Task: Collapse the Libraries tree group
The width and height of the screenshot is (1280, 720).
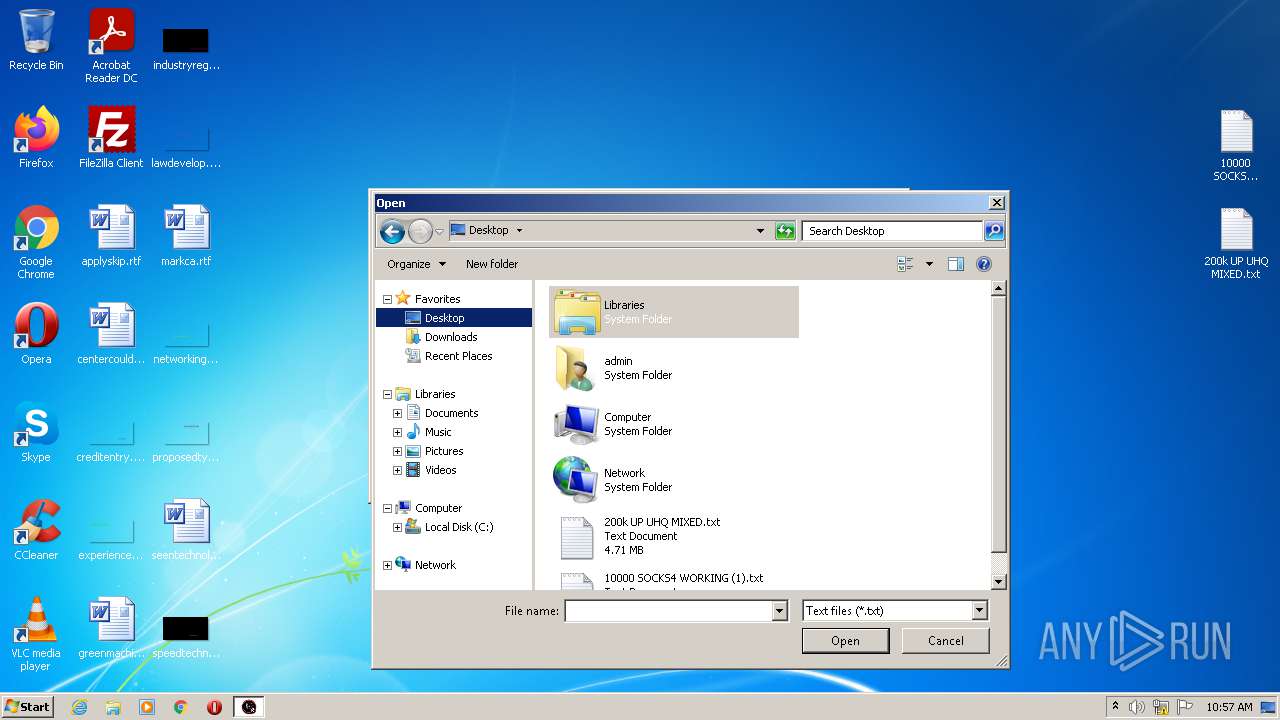Action: tap(388, 394)
